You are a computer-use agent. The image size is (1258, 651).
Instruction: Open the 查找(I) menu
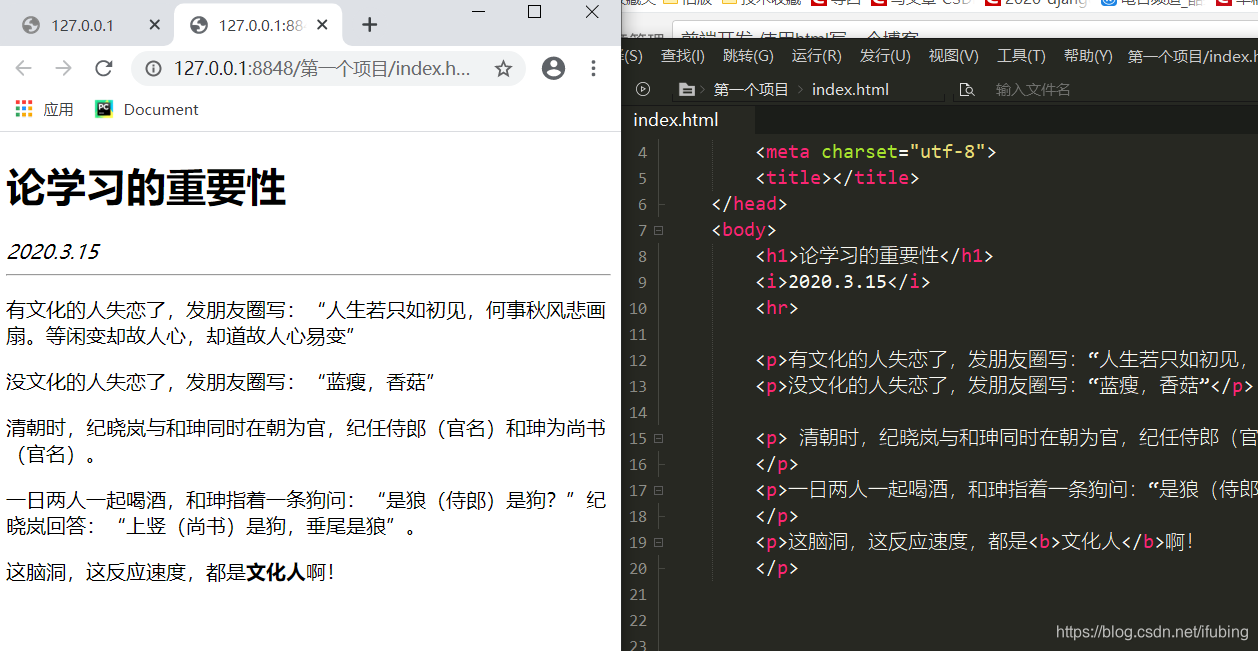[683, 56]
